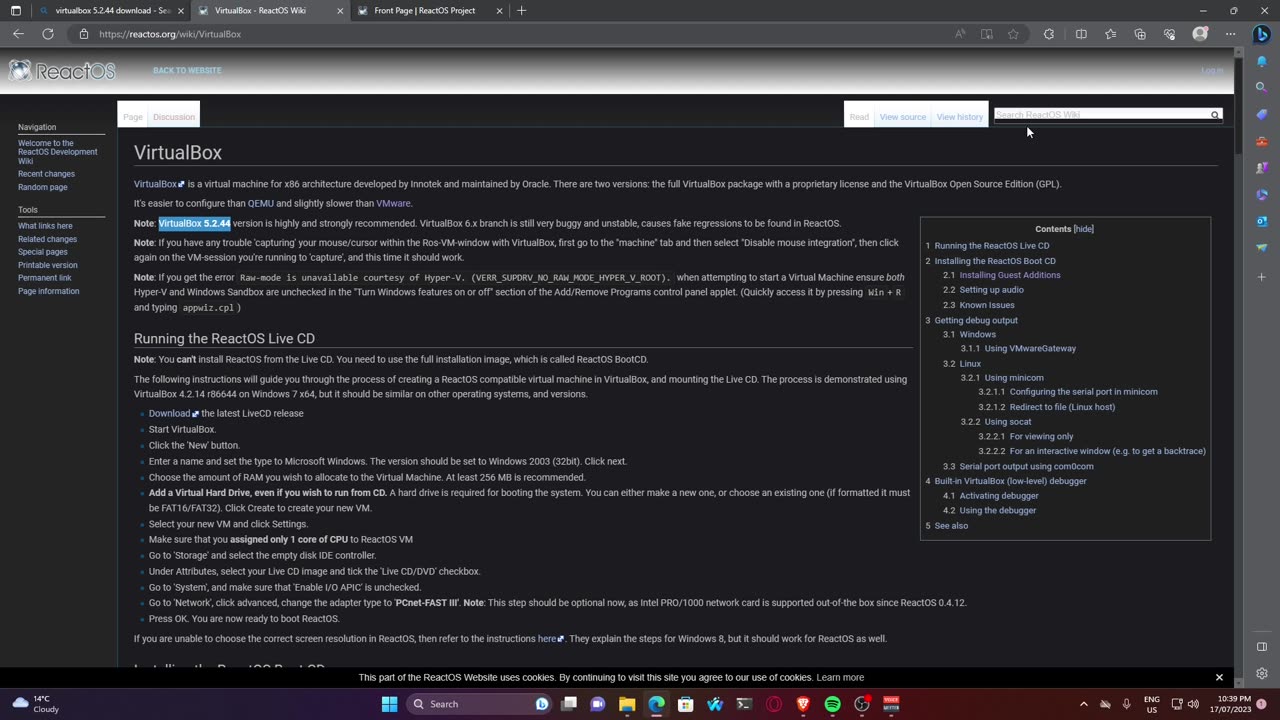1280x720 pixels.
Task: Open Windows Start menu
Action: tap(389, 704)
